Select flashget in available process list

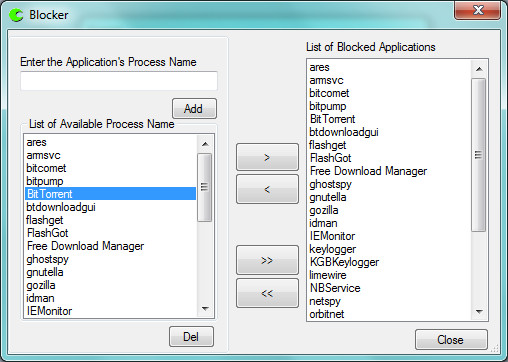pyautogui.click(x=110, y=220)
